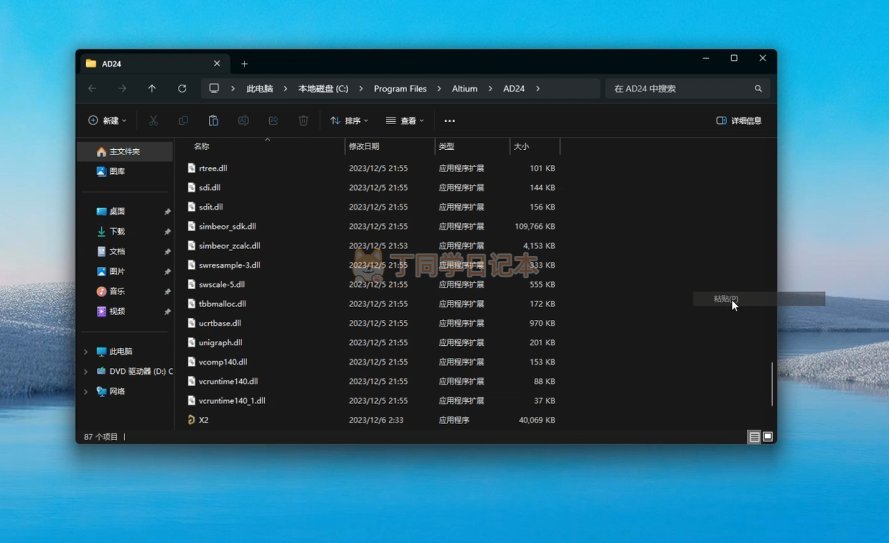Open the 音乐 music folder in sidebar
Screen dimensions: 889x543
click(x=117, y=291)
